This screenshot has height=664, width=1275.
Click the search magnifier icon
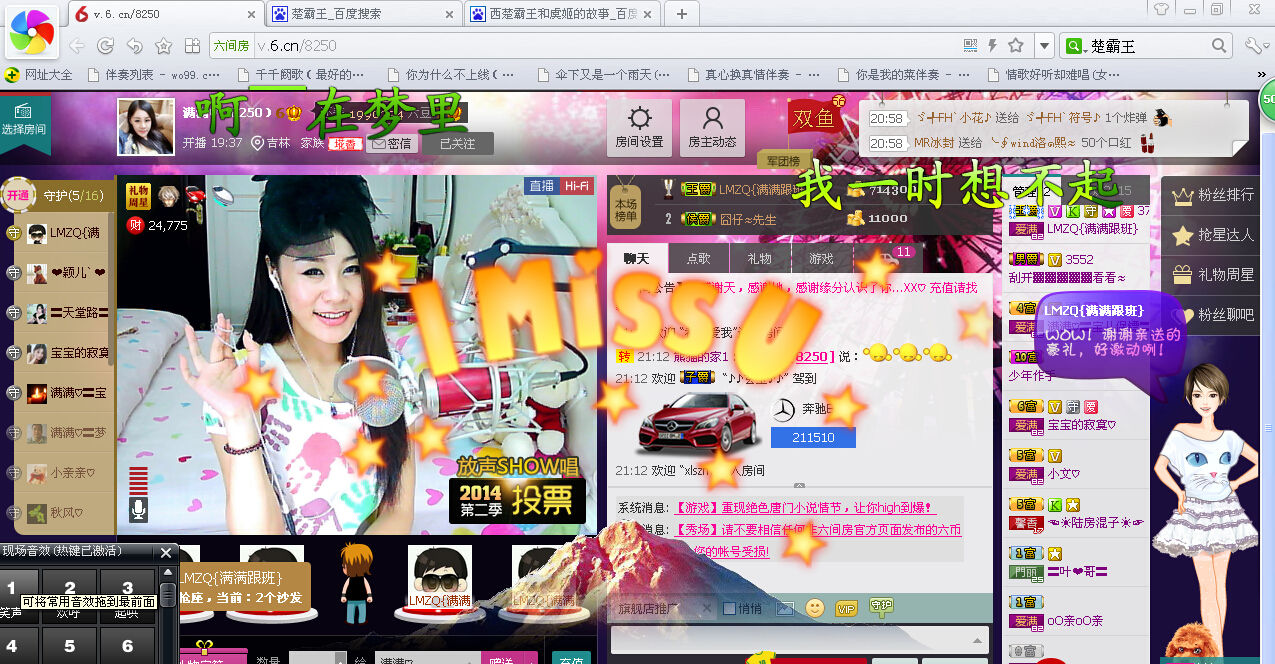coord(1220,46)
